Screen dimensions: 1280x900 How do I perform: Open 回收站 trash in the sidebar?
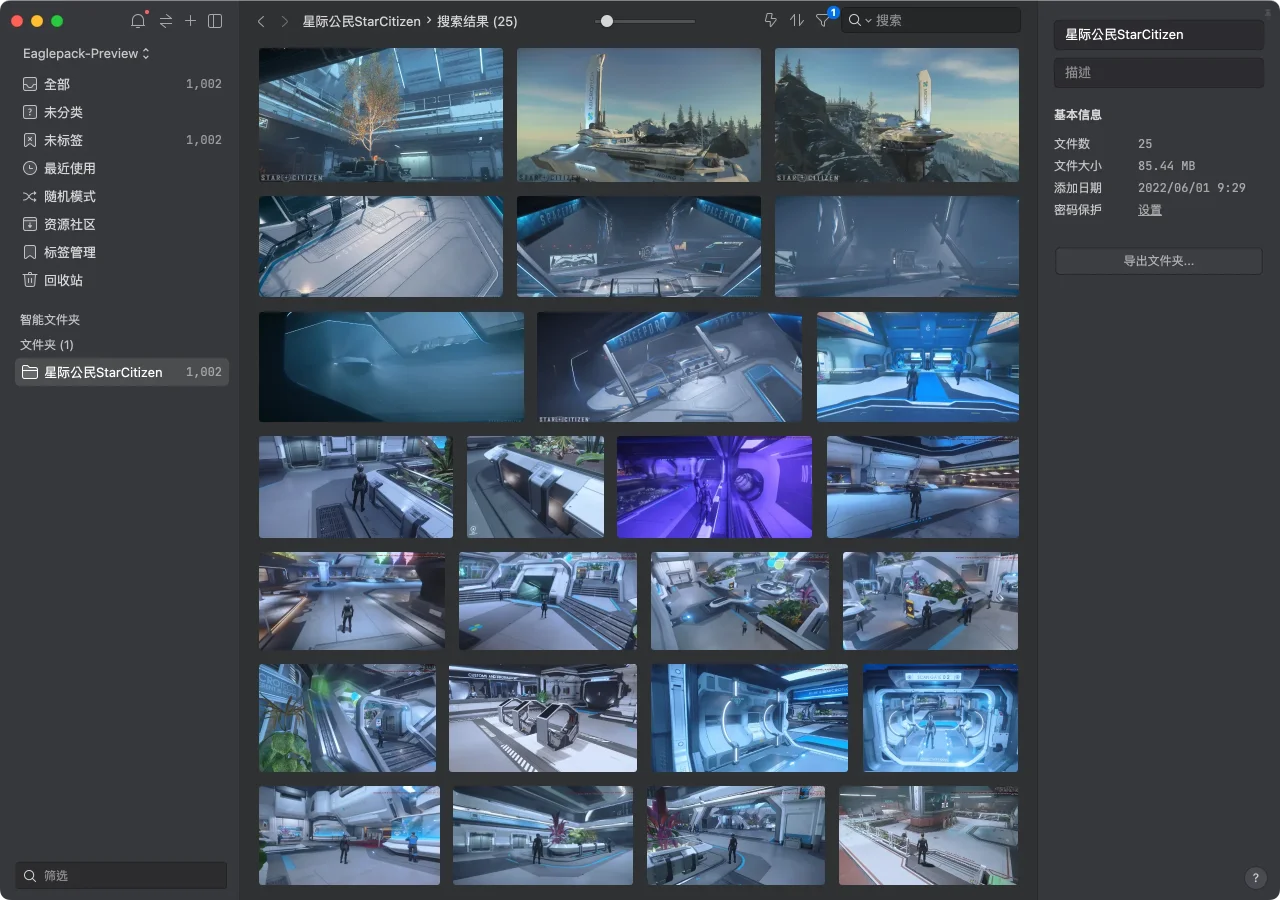click(x=122, y=280)
